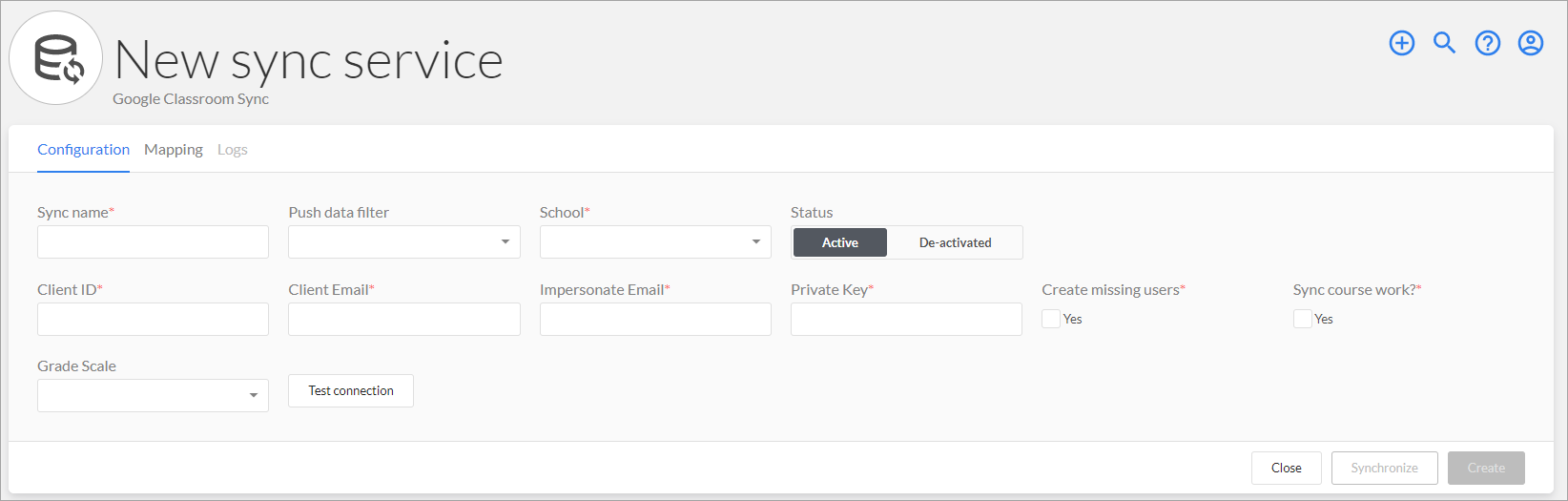
Task: Click the Sync name input field
Action: click(153, 241)
